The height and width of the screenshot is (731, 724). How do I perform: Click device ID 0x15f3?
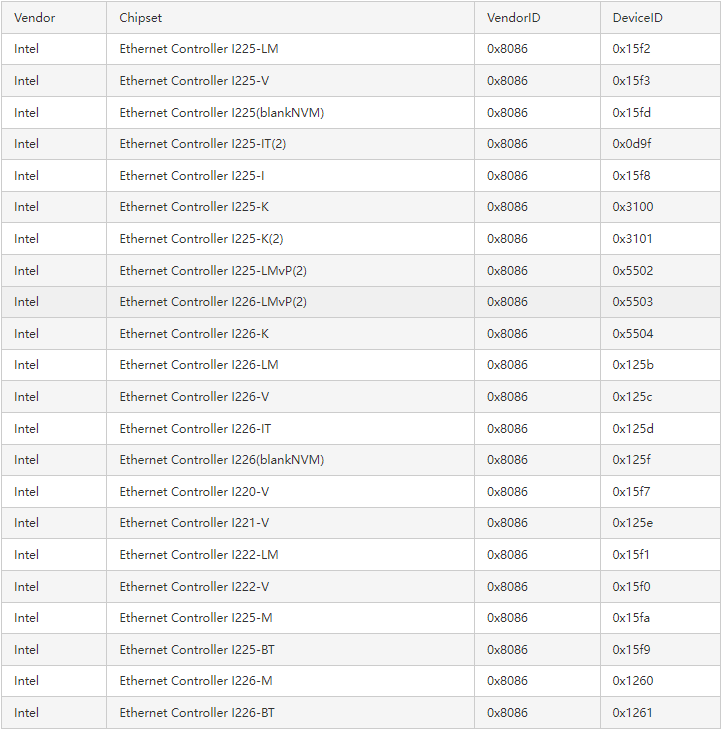631,81
